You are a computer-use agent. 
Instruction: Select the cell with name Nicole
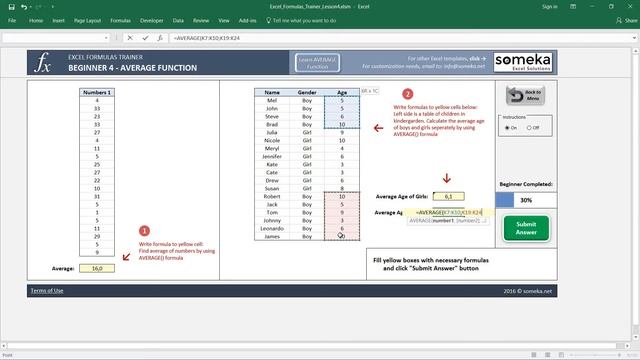[272, 140]
